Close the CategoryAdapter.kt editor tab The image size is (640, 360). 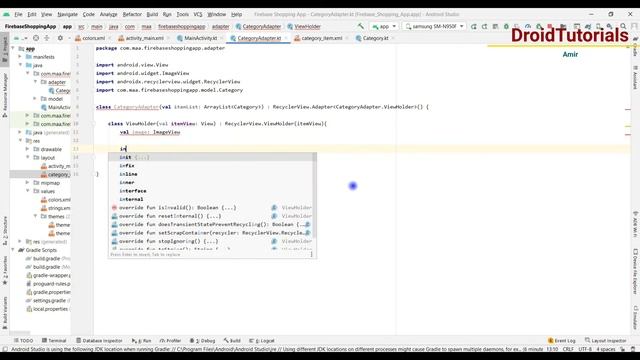286,38
